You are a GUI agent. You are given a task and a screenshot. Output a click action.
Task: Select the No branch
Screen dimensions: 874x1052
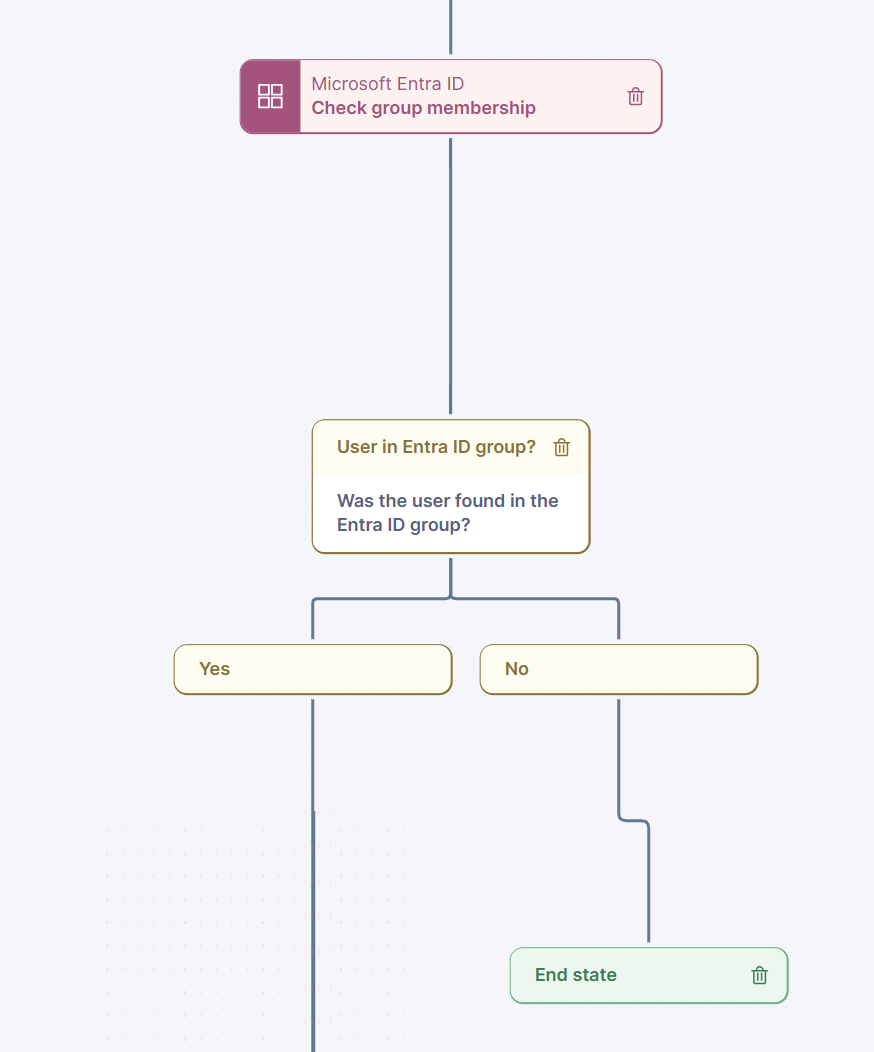coord(619,669)
